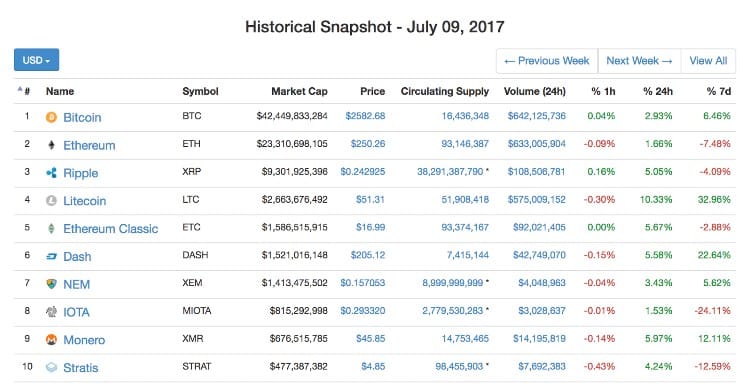Click the Ethereum Classic green icon
The image size is (753, 392).
tap(51, 229)
